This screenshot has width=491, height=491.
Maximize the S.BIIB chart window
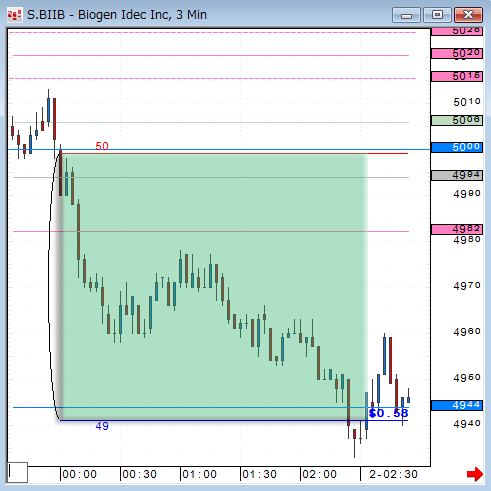click(437, 15)
